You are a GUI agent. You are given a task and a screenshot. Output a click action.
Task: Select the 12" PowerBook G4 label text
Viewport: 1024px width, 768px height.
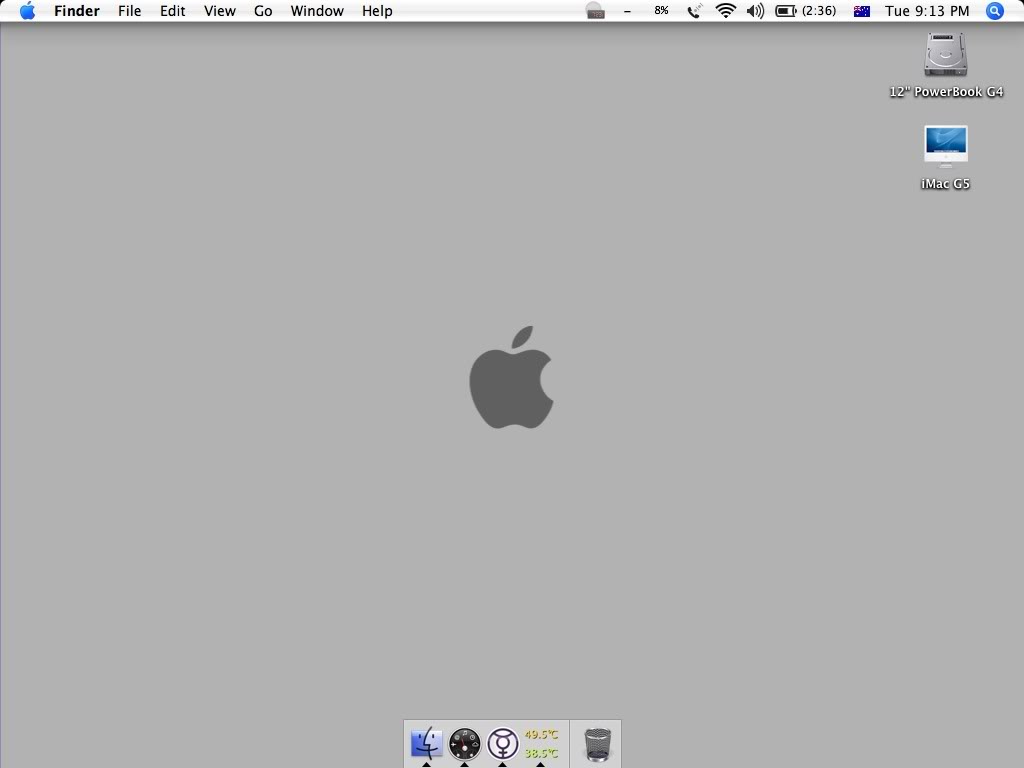click(946, 92)
